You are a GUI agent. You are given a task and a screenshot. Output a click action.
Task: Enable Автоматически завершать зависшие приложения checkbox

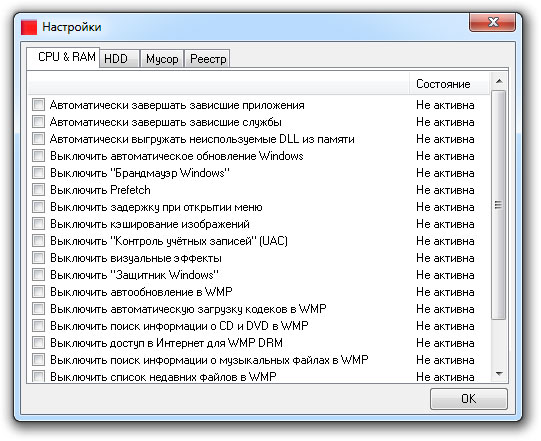(38, 105)
